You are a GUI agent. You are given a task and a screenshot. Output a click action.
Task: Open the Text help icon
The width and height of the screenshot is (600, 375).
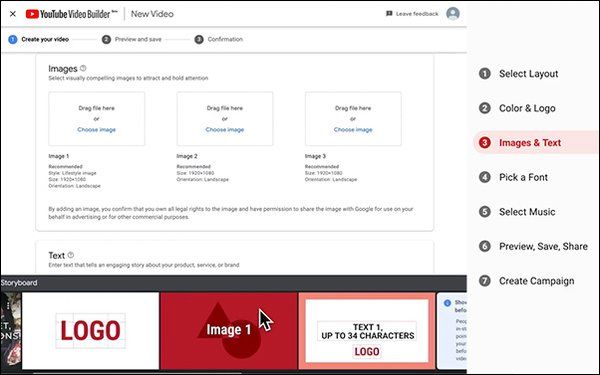(x=71, y=255)
